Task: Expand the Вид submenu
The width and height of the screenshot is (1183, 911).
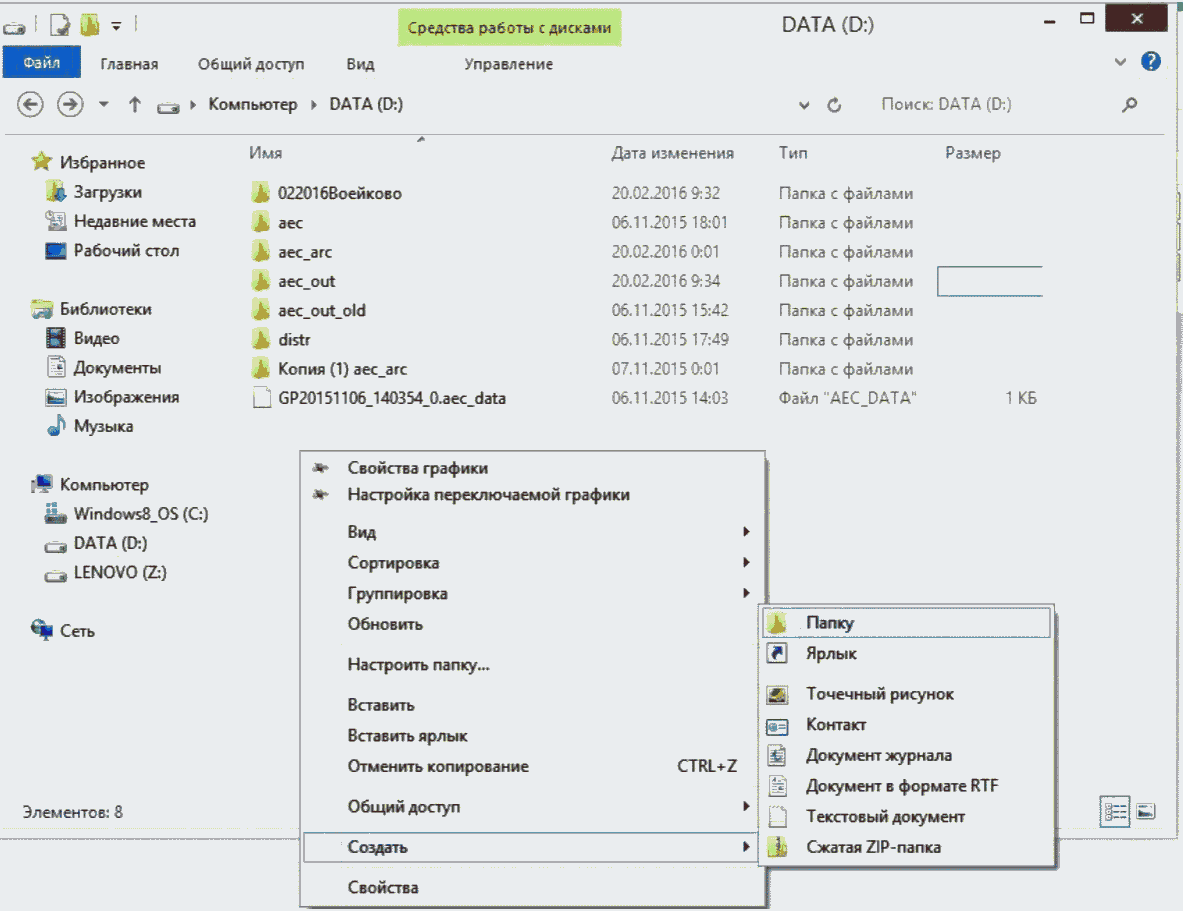Action: 533,532
